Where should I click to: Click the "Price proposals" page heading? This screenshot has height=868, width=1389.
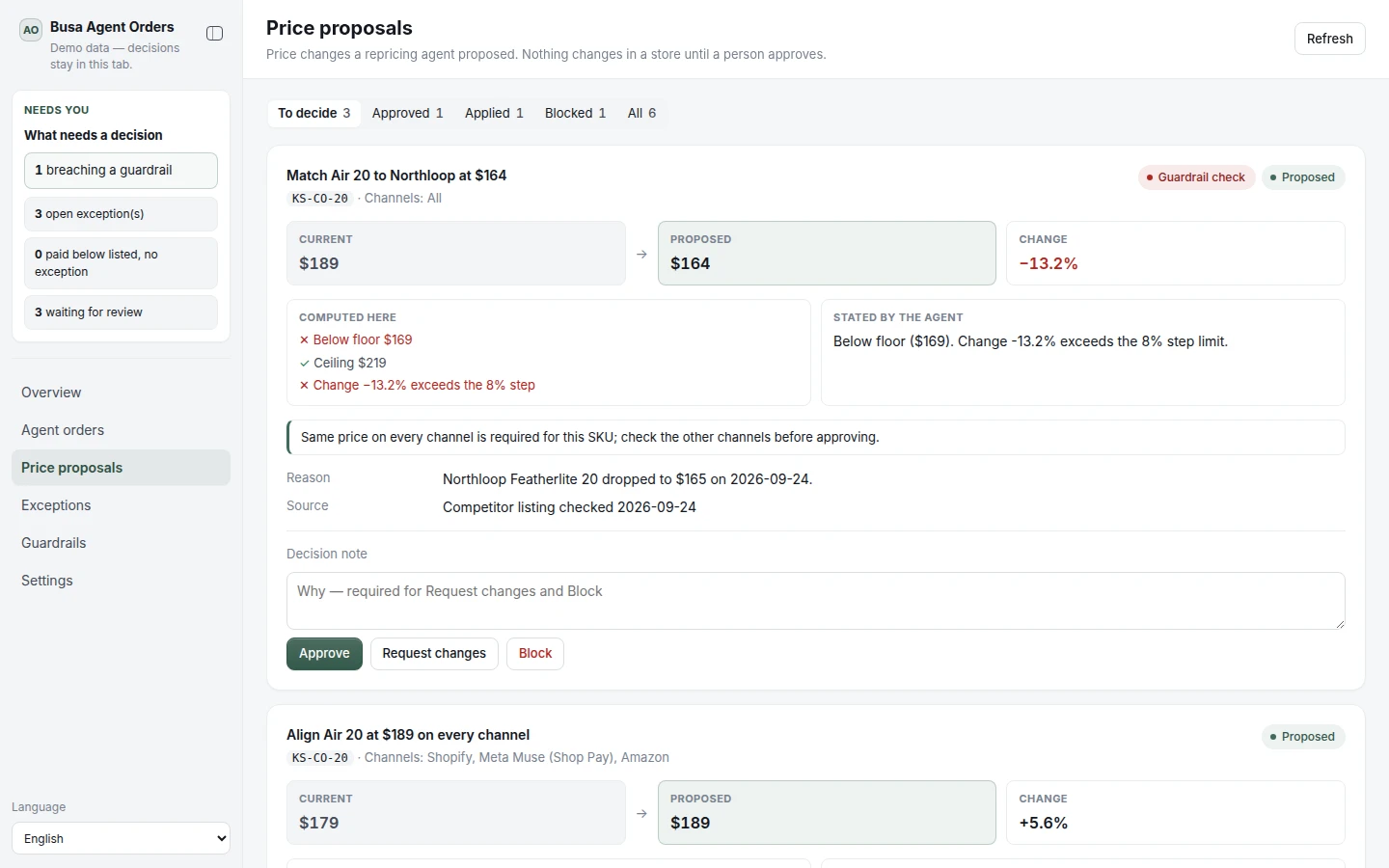point(340,28)
